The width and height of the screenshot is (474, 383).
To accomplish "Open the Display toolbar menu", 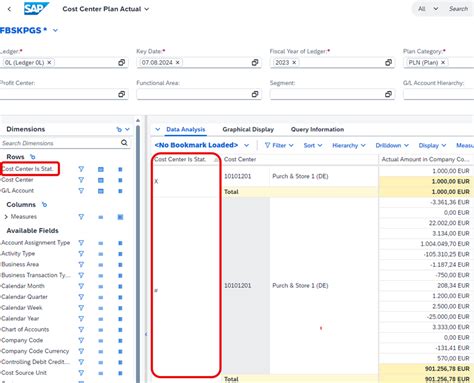I will coord(432,145).
